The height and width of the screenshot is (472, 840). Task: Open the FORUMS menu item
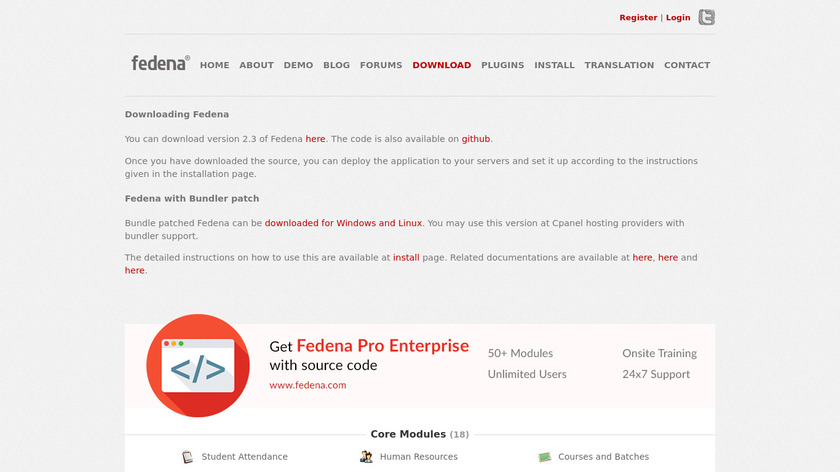tap(381, 65)
